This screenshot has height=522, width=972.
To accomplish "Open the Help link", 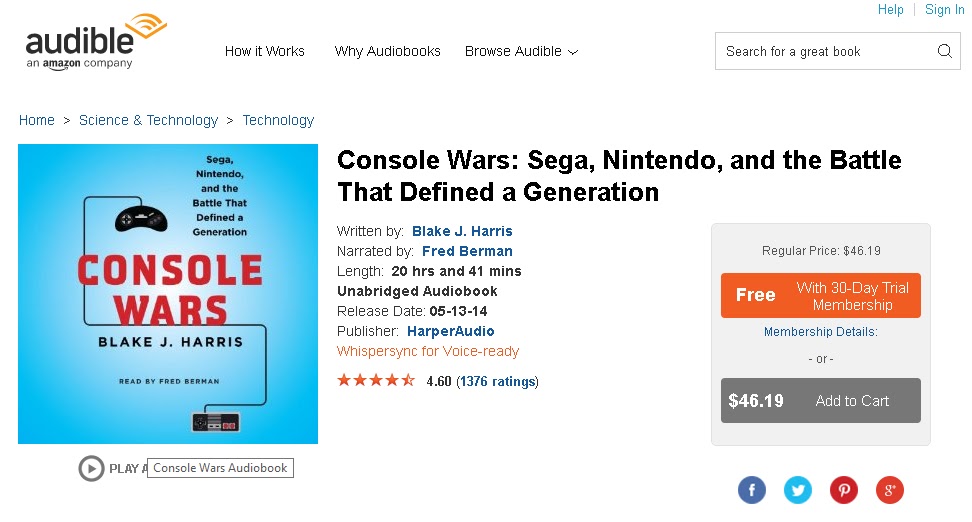I will coord(890,10).
